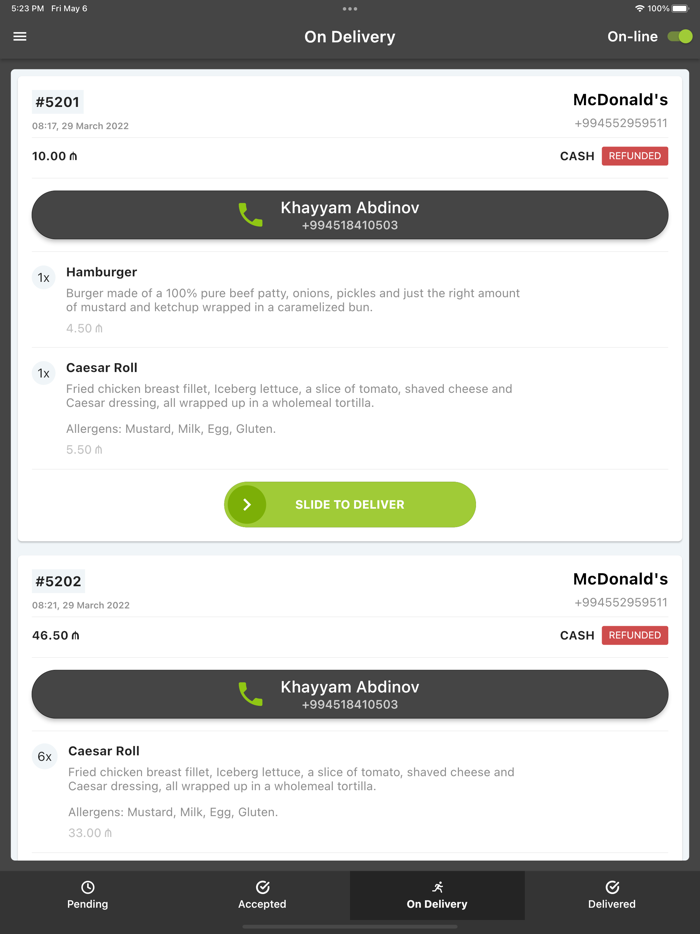The image size is (700, 934).
Task: Switch to the Pending tab
Action: (x=87, y=895)
